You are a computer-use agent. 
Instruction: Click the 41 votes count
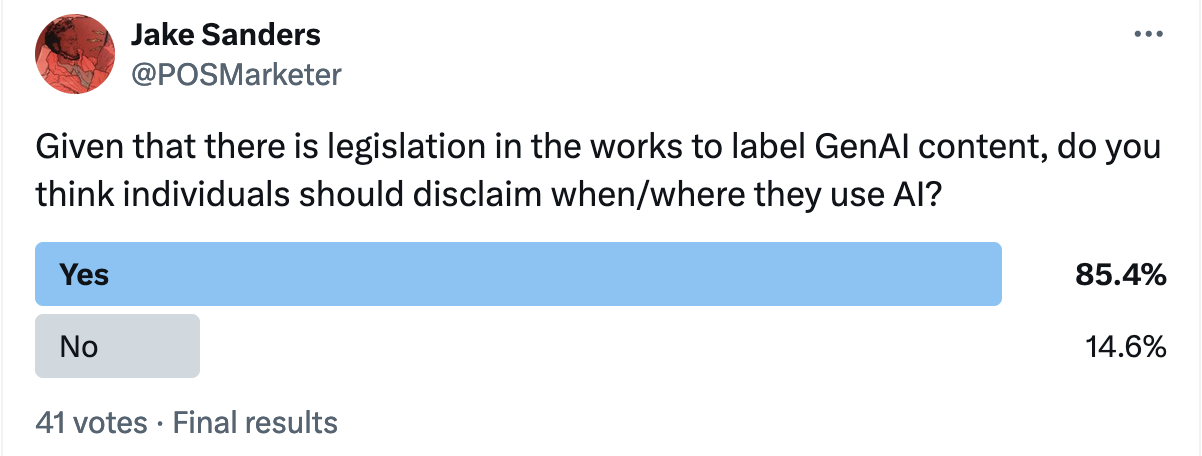pyautogui.click(x=91, y=422)
